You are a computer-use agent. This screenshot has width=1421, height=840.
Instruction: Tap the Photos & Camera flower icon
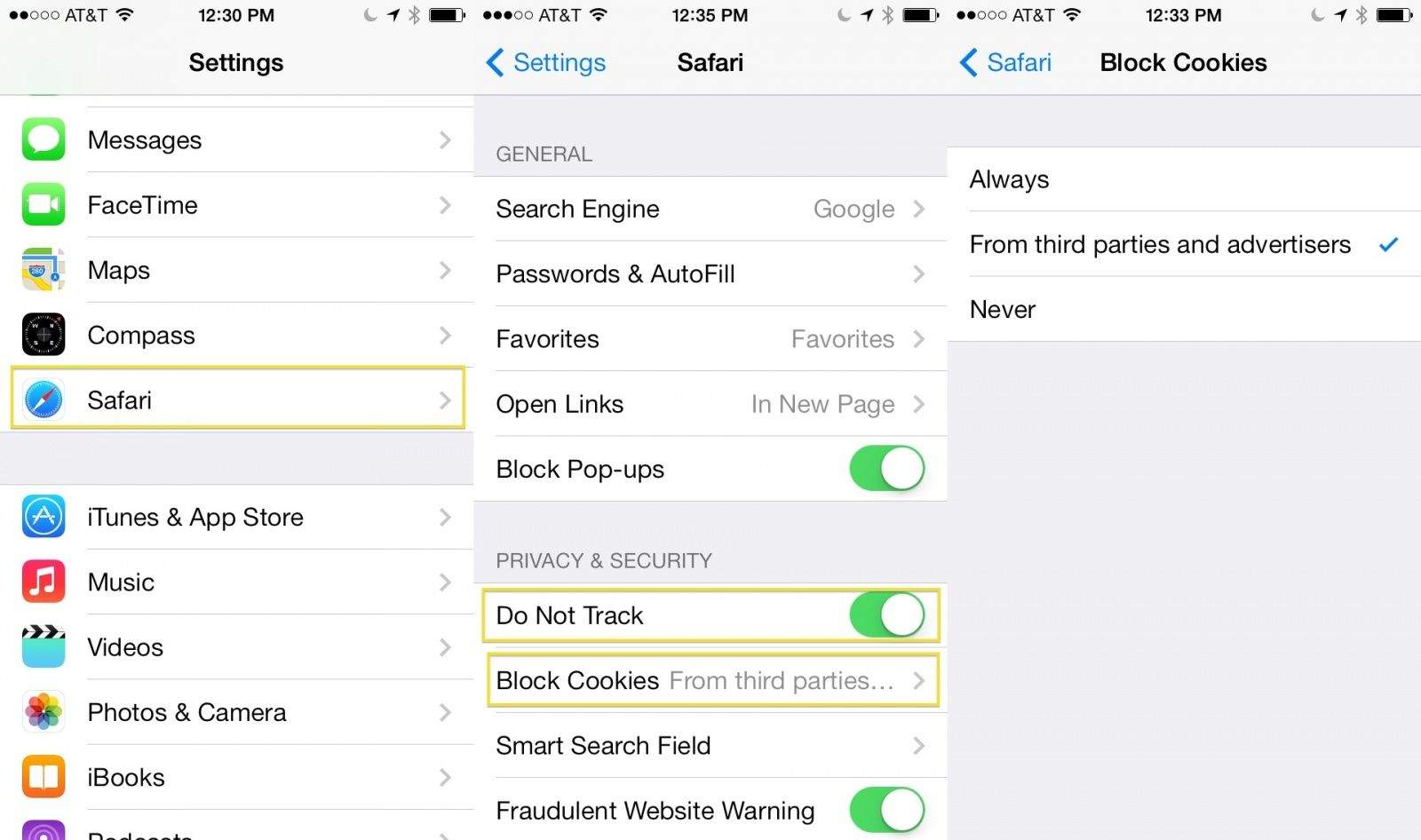(x=44, y=712)
